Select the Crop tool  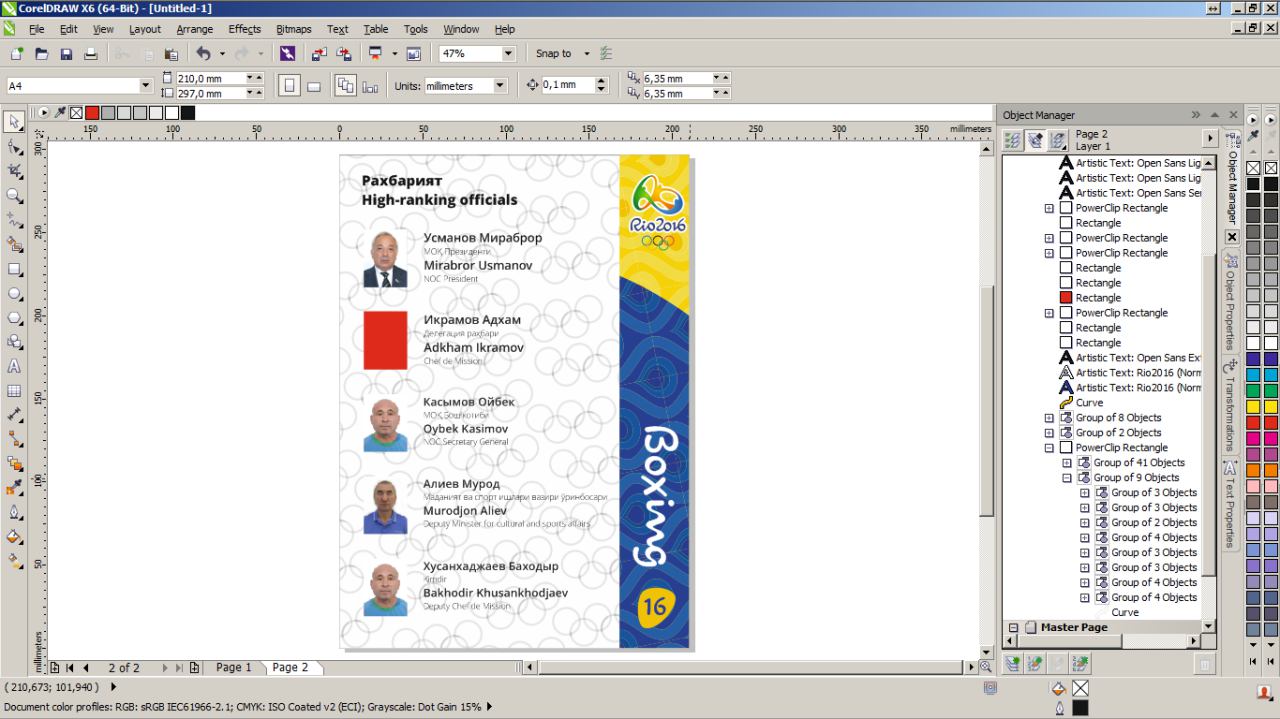[x=15, y=171]
